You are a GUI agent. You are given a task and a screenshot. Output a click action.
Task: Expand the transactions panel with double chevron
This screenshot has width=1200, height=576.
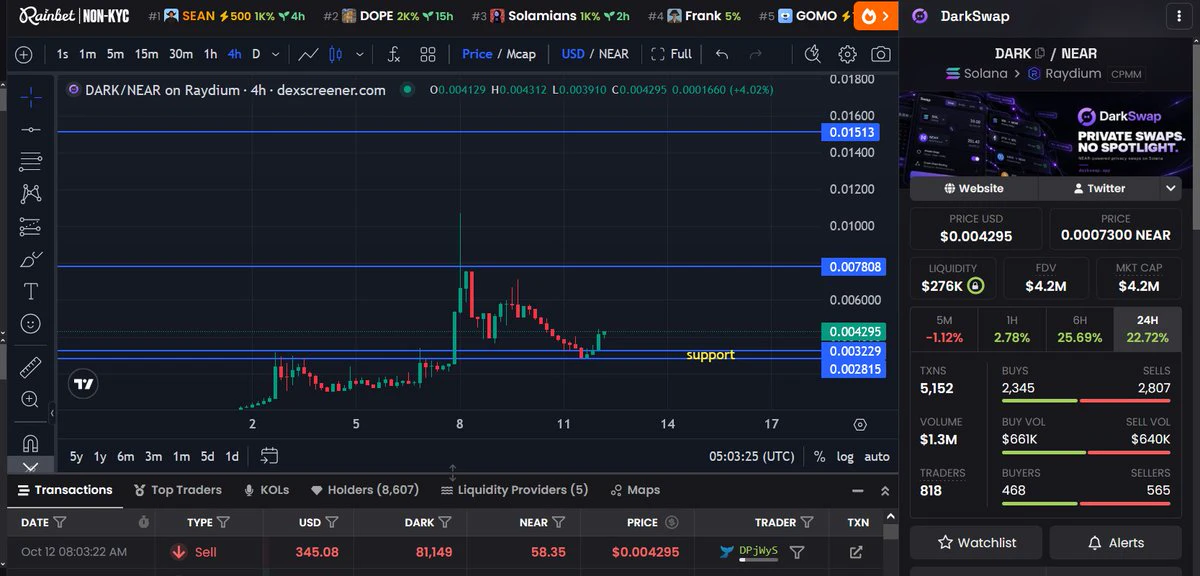885,491
